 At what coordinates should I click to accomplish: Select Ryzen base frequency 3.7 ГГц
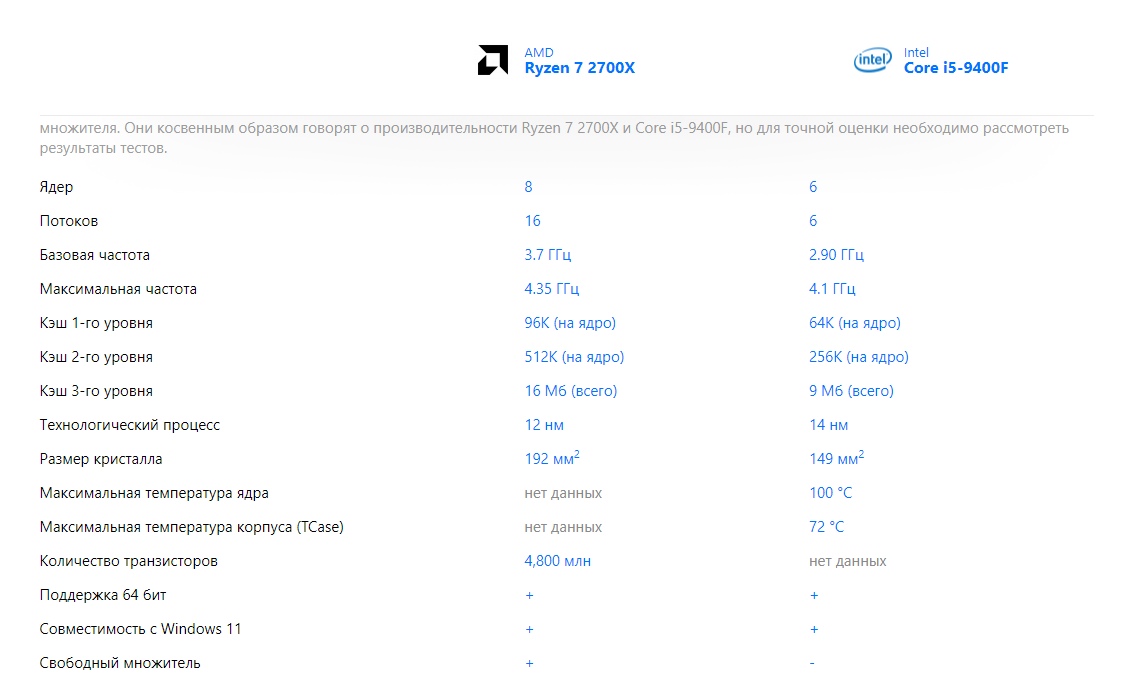[547, 255]
